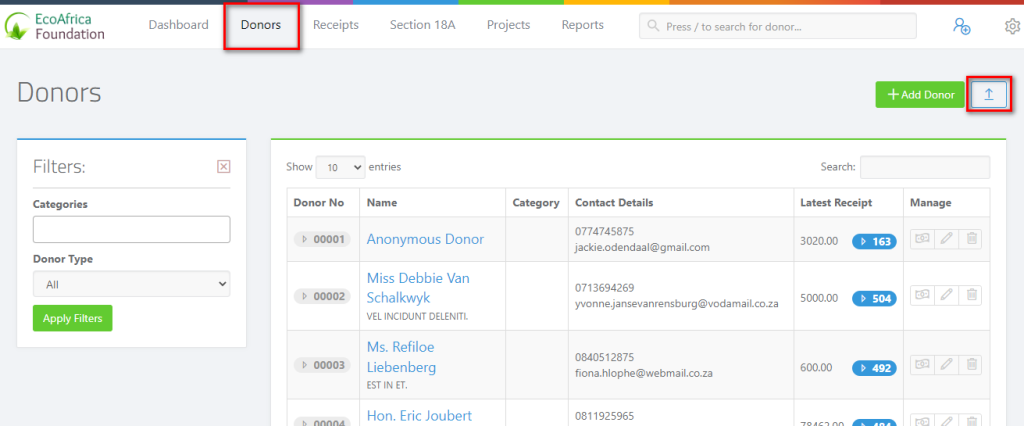Click the Manage column header

pyautogui.click(x=946, y=203)
